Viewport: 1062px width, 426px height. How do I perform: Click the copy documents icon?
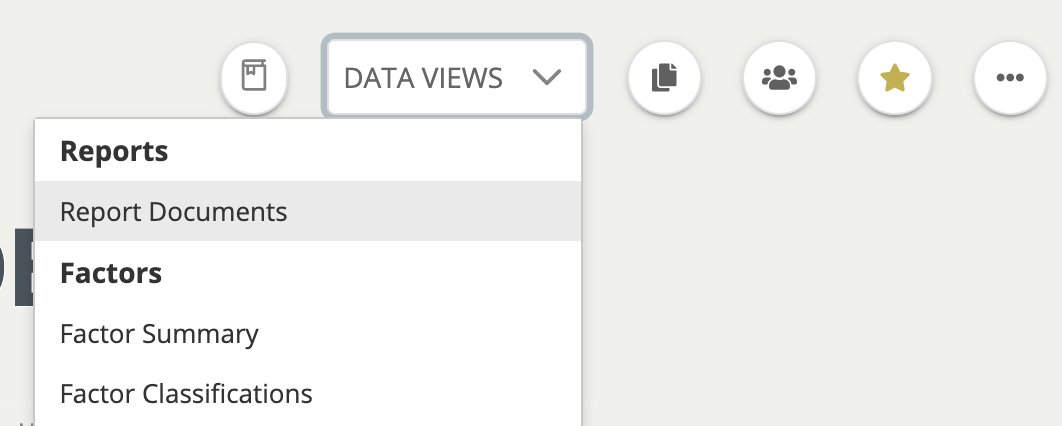664,77
